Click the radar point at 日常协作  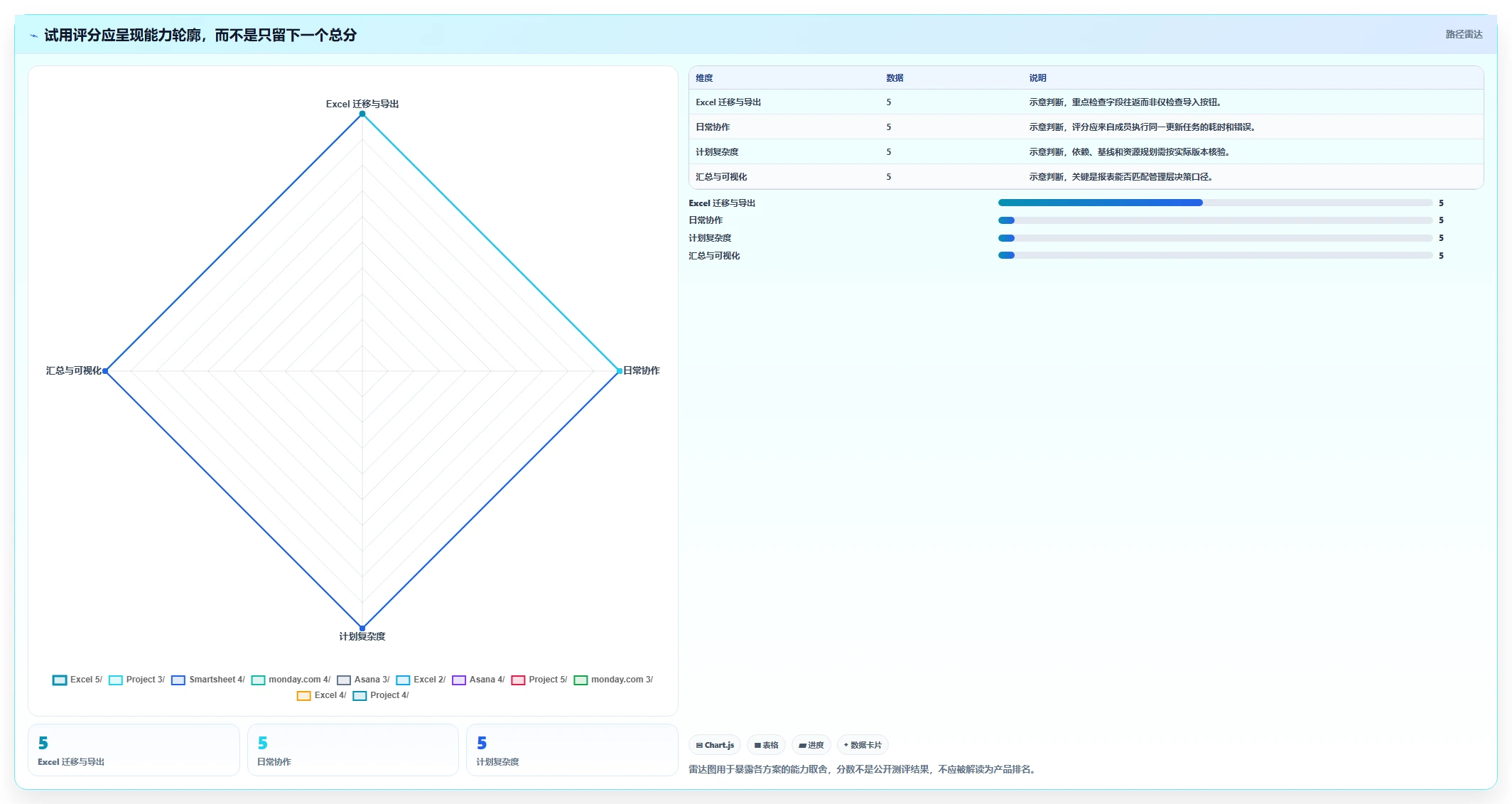pyautogui.click(x=619, y=370)
